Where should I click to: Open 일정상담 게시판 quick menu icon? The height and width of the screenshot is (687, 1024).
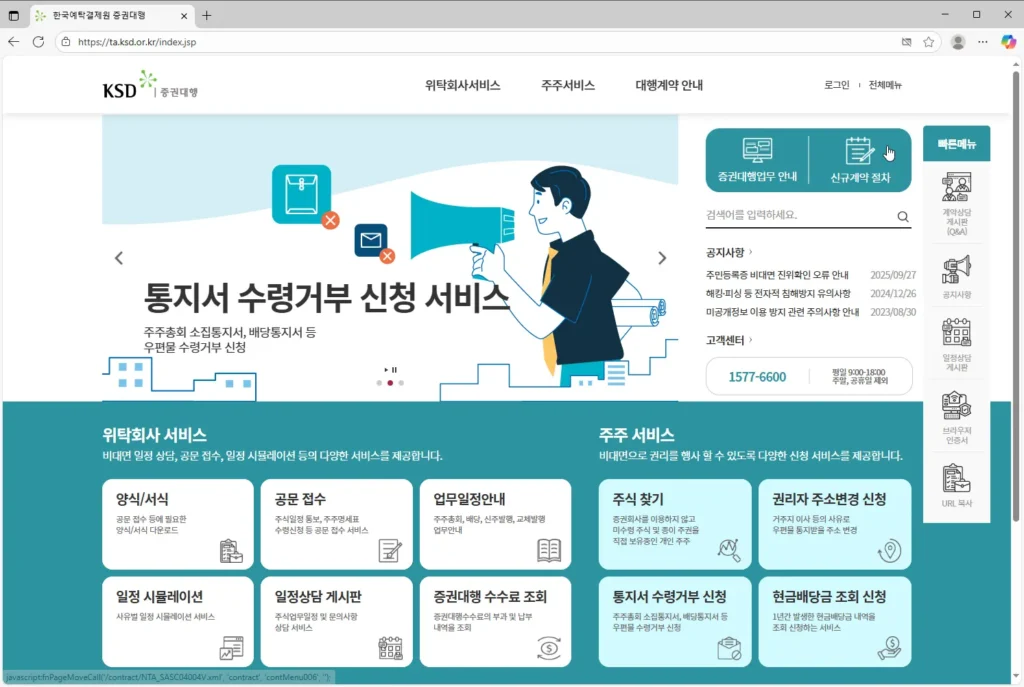tap(957, 345)
